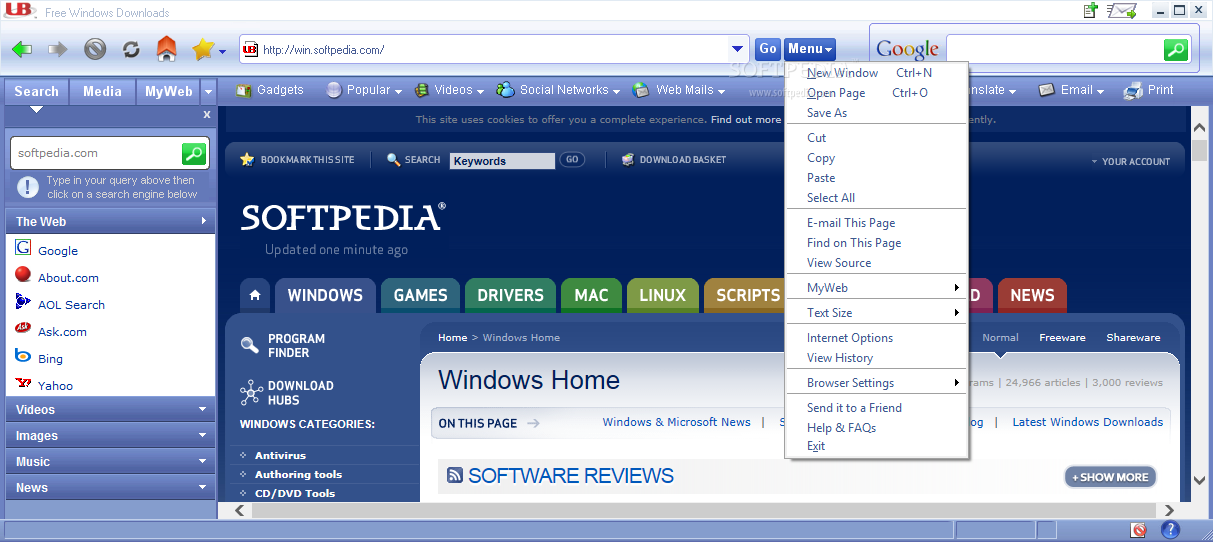Select Exit from the menu

pos(876,446)
